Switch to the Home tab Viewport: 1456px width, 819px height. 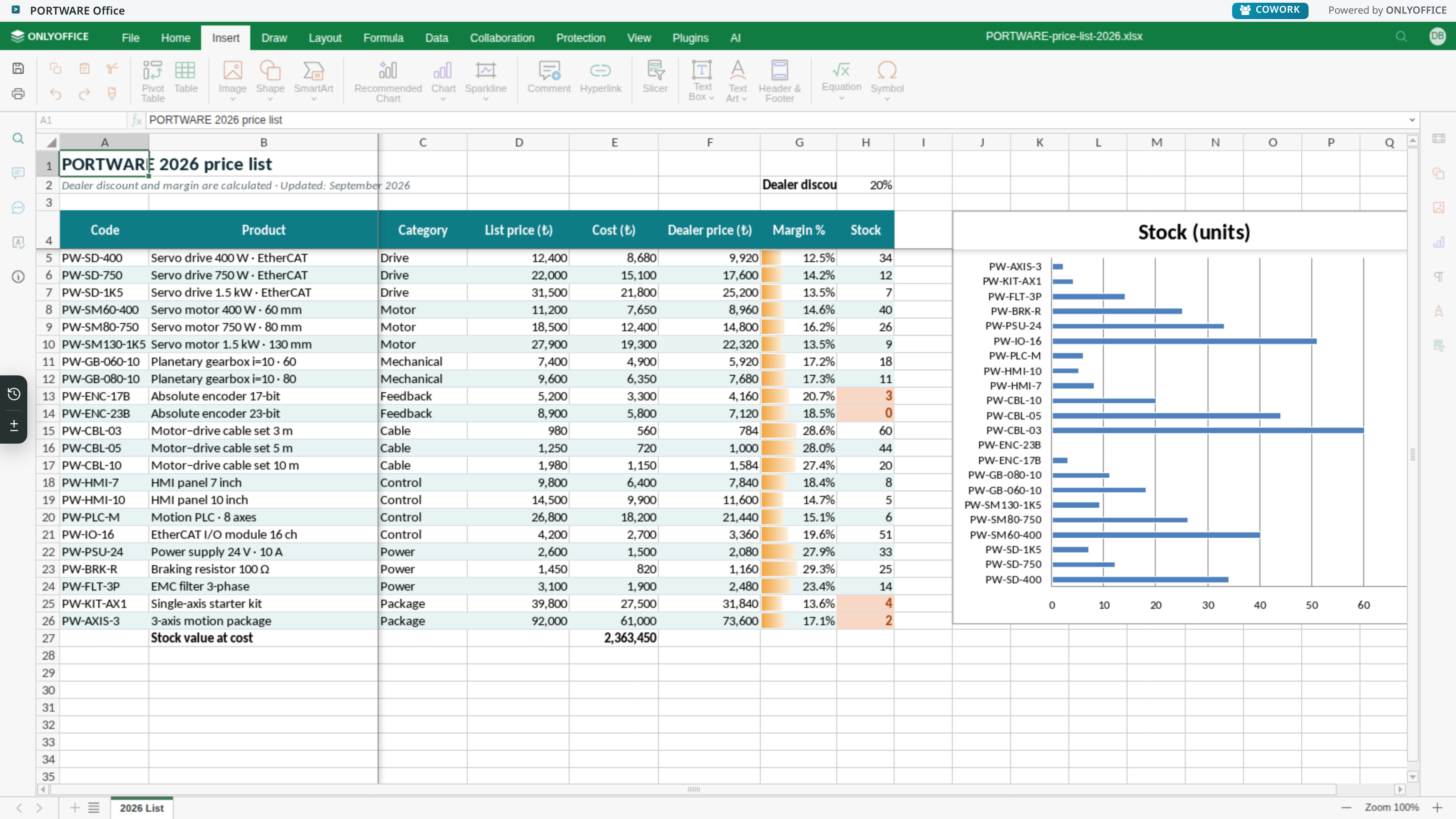(175, 38)
